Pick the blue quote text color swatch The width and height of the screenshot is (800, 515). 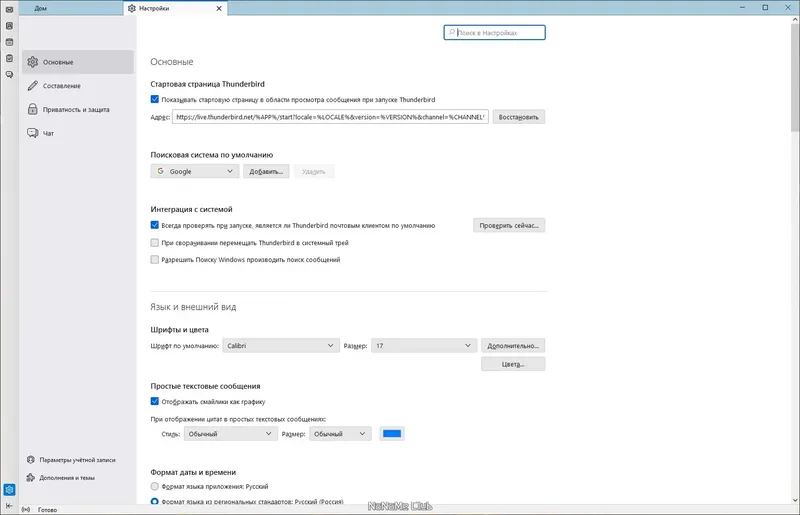(x=392, y=434)
